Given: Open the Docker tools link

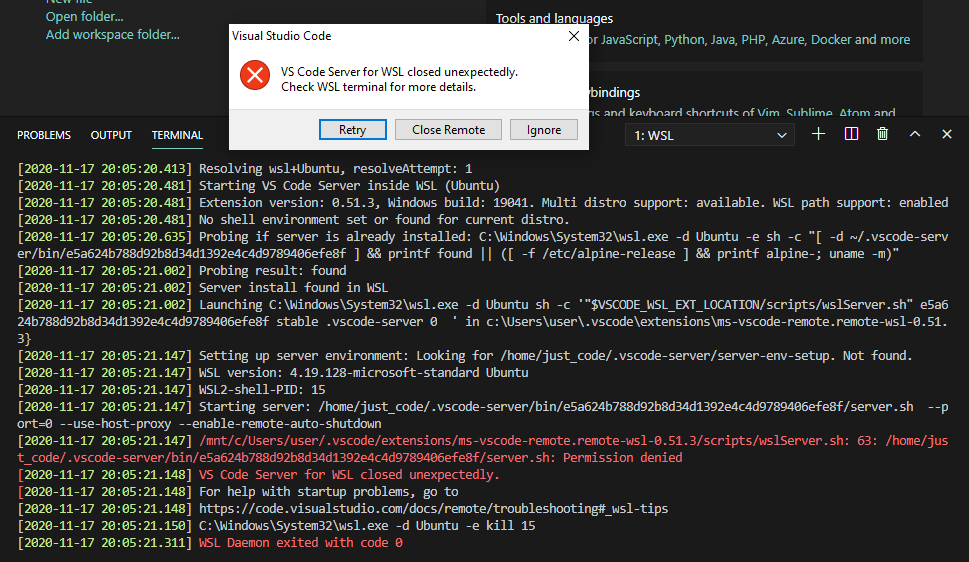Looking at the screenshot, I should point(831,40).
